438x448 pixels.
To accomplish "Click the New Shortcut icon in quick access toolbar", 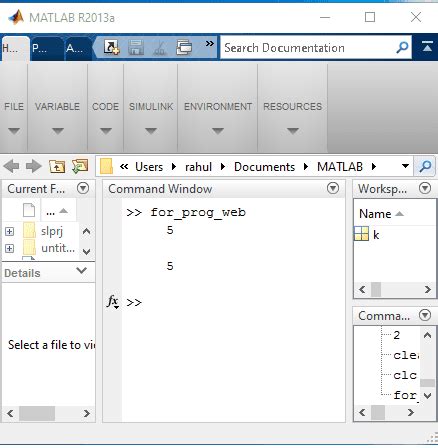I will tap(111, 47).
